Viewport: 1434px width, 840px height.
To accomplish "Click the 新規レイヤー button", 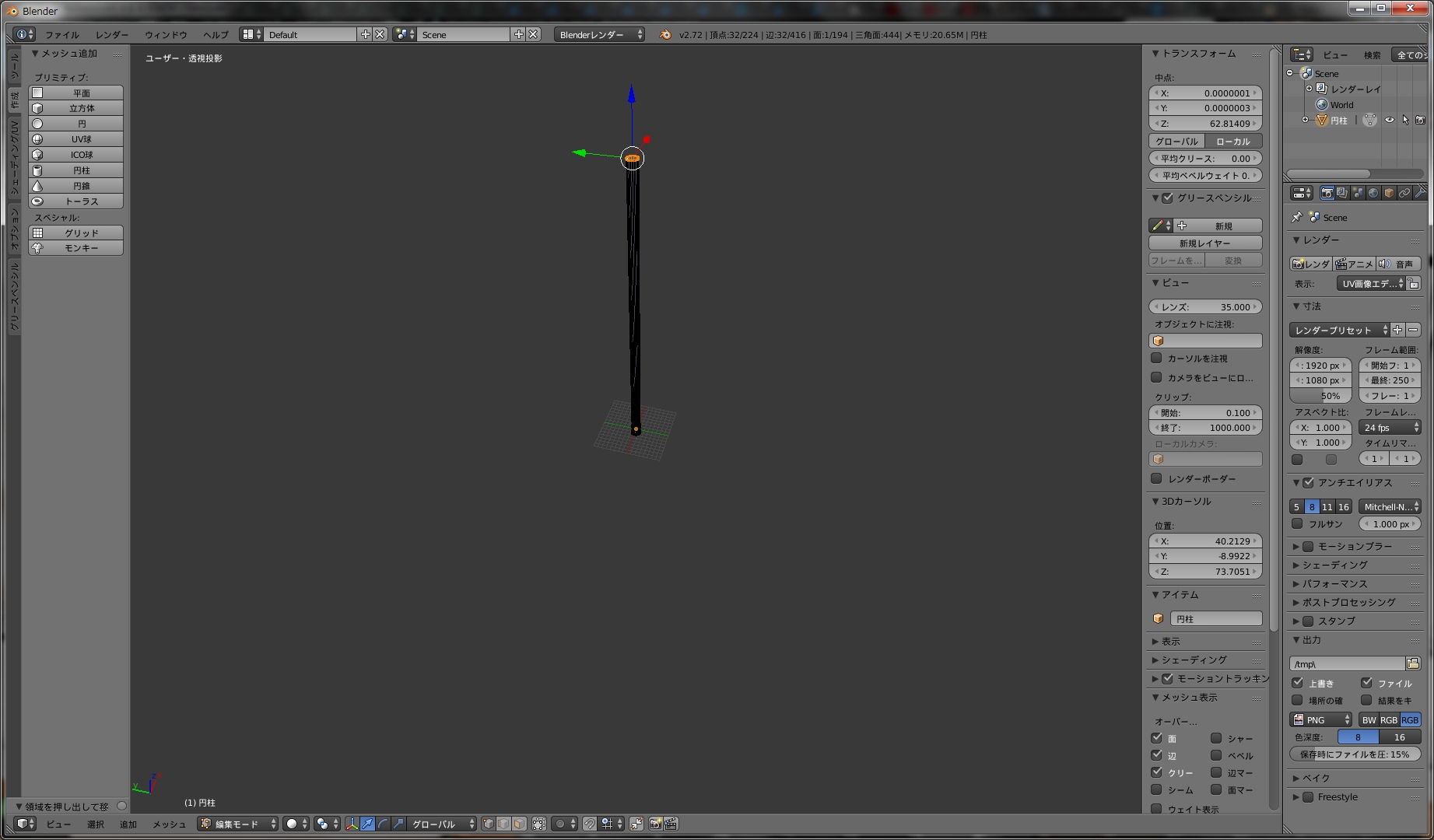I will 1204,243.
